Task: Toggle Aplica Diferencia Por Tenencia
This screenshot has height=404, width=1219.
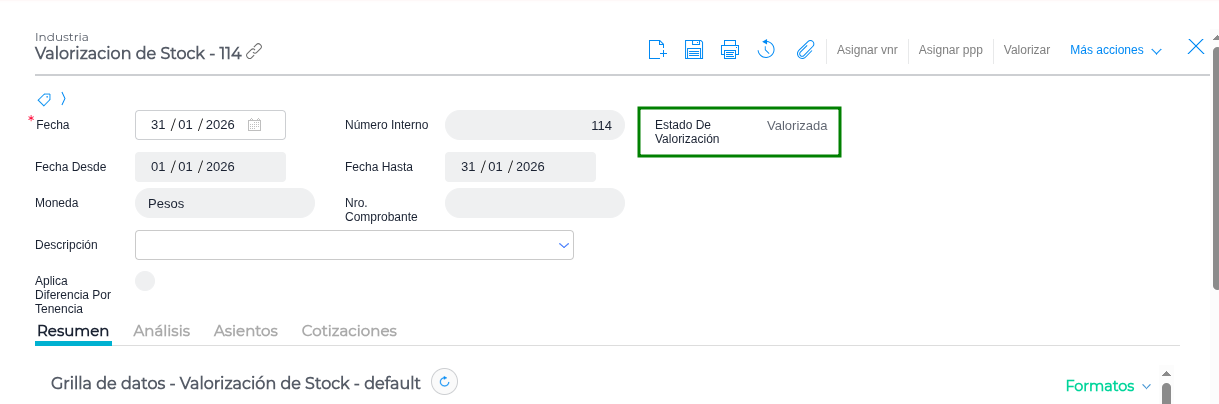Action: (x=145, y=281)
